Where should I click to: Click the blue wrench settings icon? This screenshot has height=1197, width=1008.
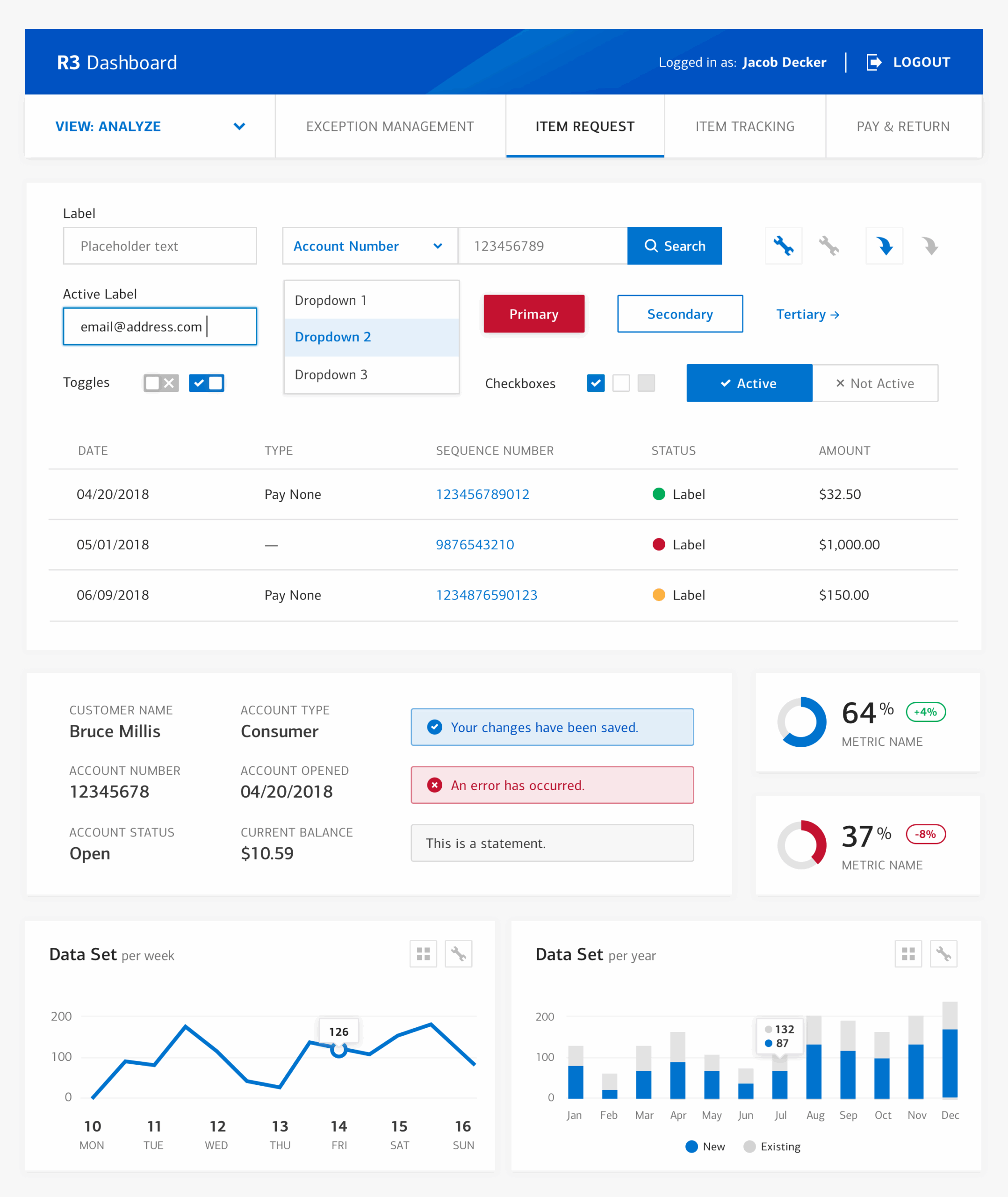pyautogui.click(x=784, y=245)
